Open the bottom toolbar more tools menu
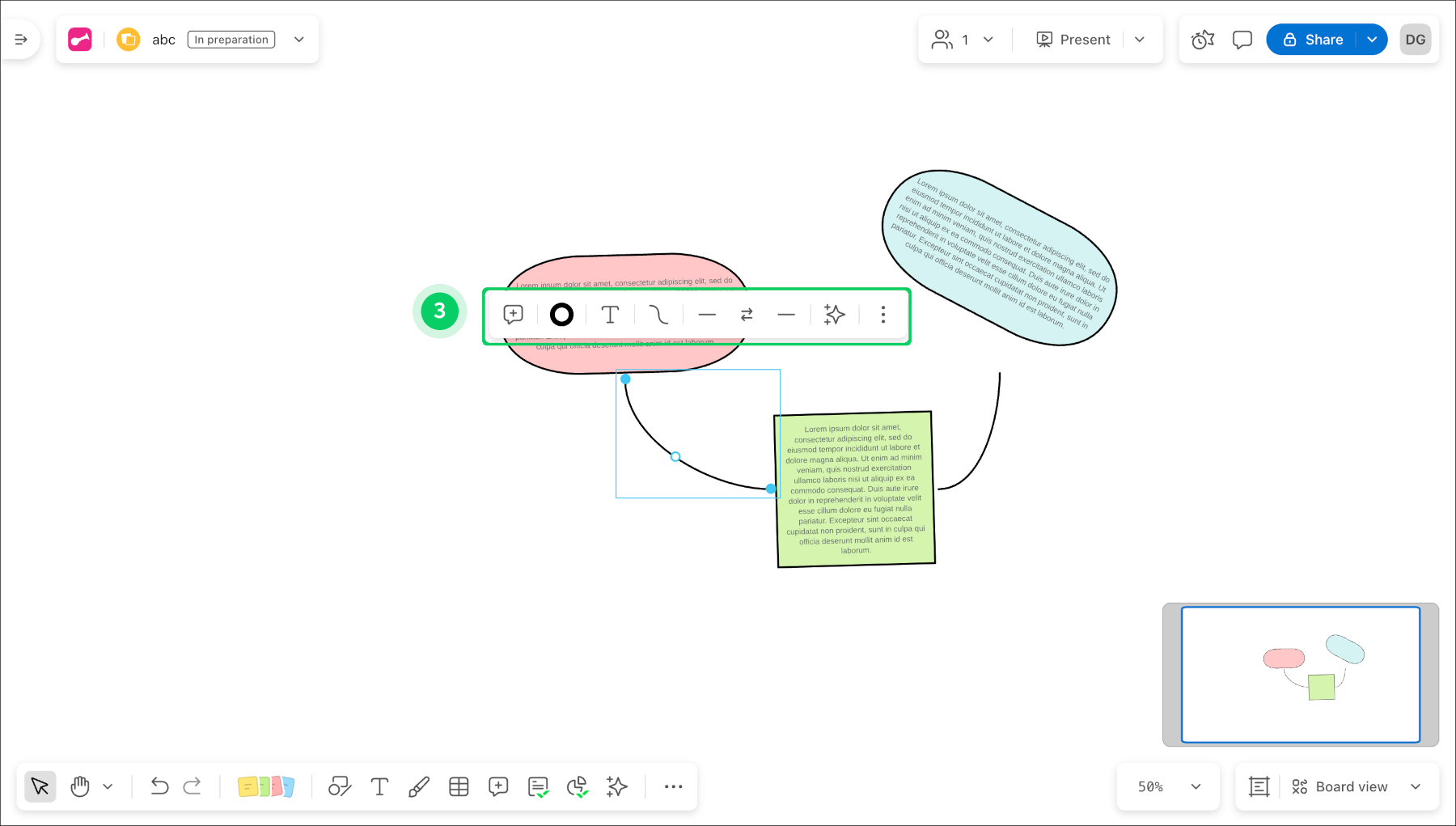The image size is (1456, 826). point(673,786)
